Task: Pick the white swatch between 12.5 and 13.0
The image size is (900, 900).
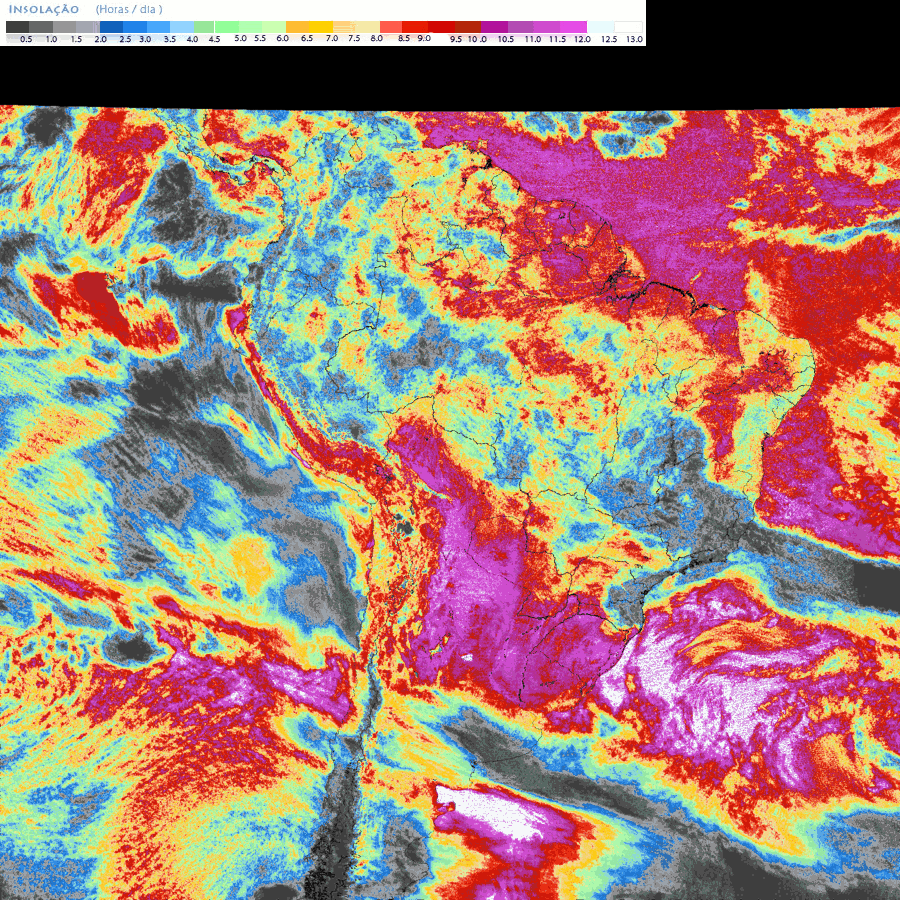Action: pos(628,27)
